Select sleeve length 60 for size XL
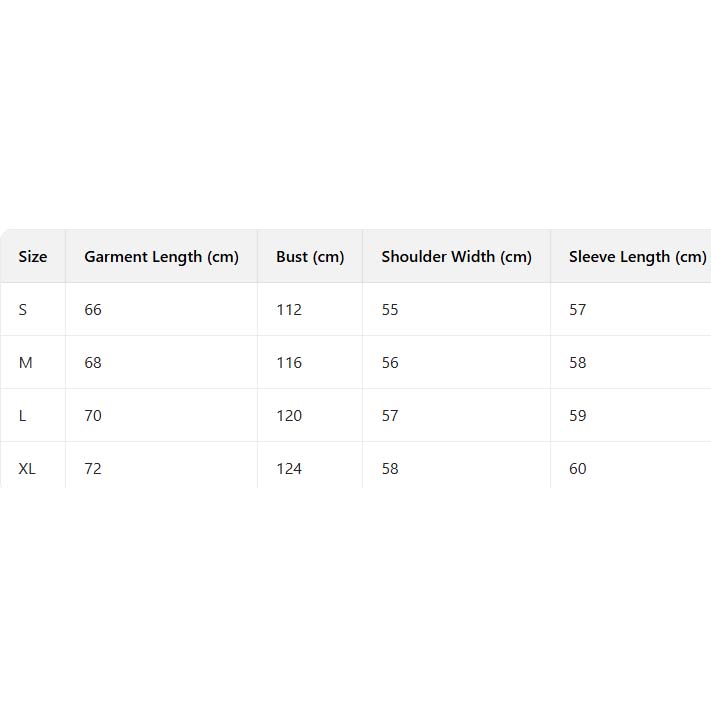711x711 pixels. [578, 469]
